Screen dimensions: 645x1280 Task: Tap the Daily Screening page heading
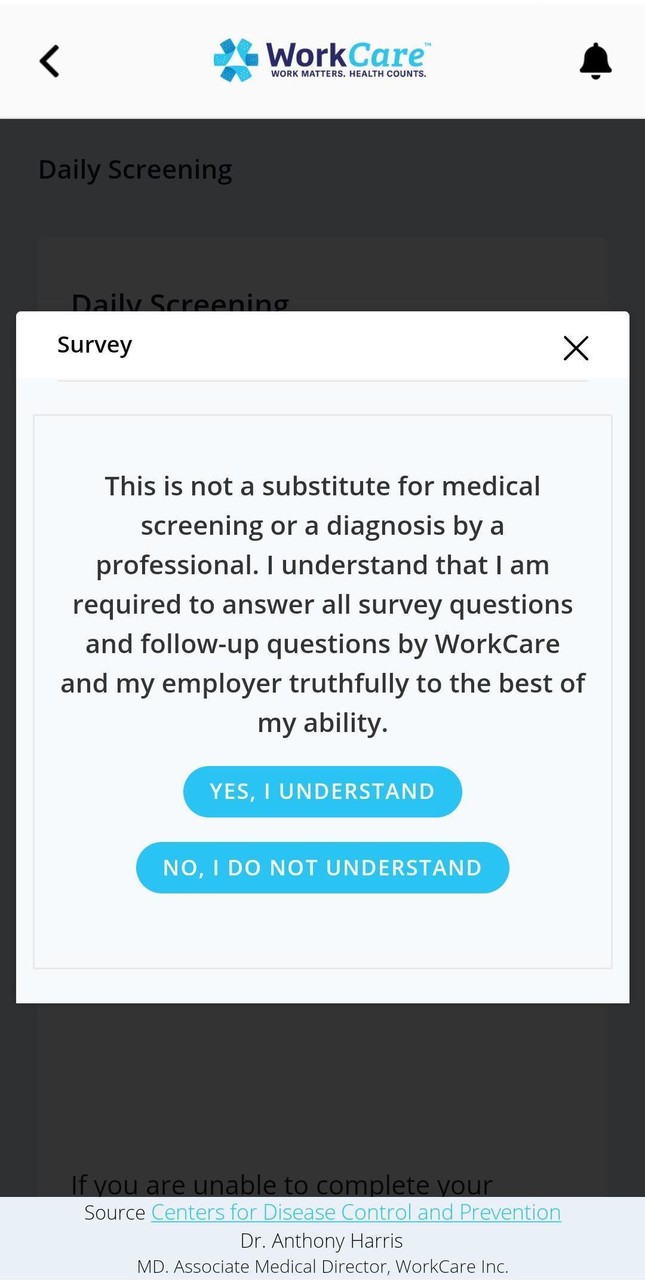click(x=135, y=169)
